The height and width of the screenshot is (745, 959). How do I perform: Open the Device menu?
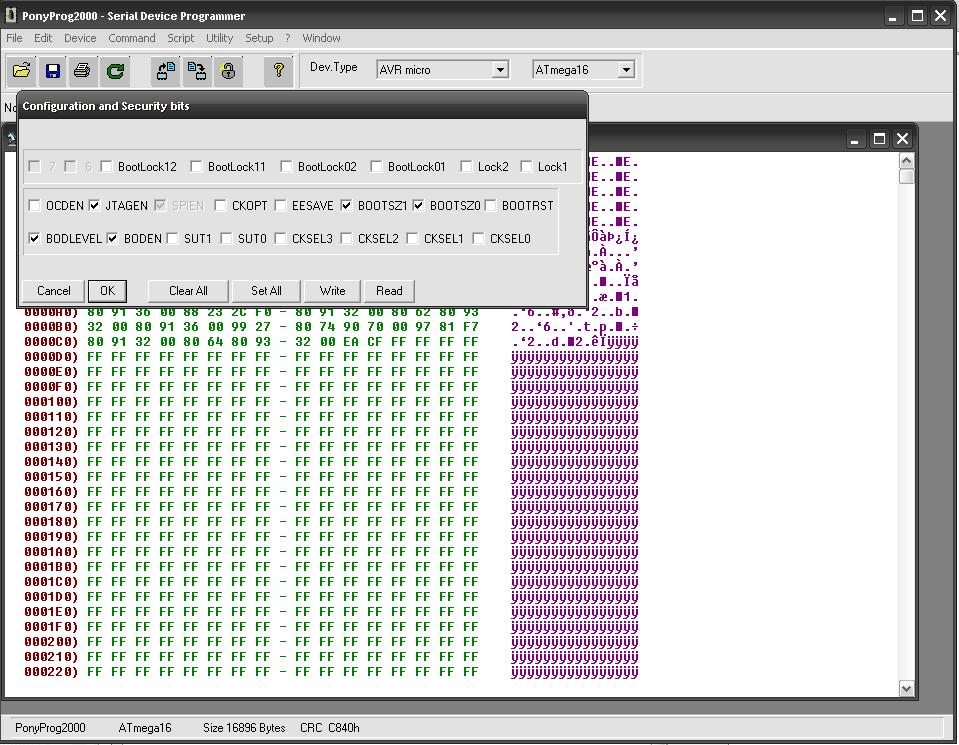[x=80, y=38]
